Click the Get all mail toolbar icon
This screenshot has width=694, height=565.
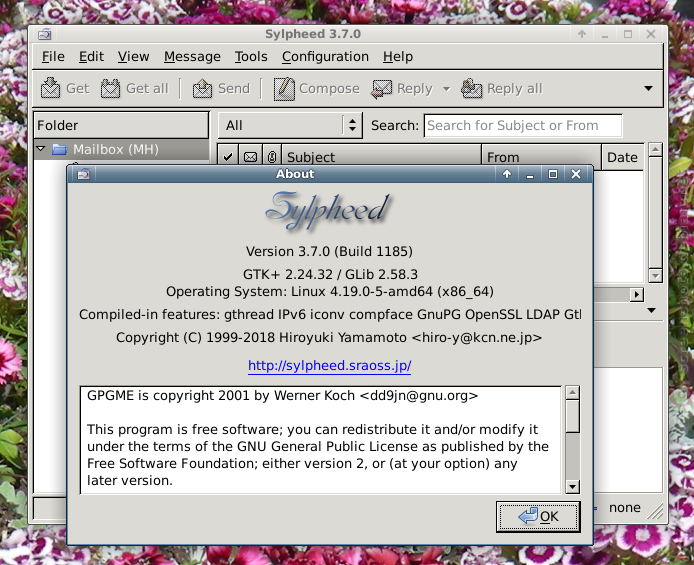coord(110,88)
